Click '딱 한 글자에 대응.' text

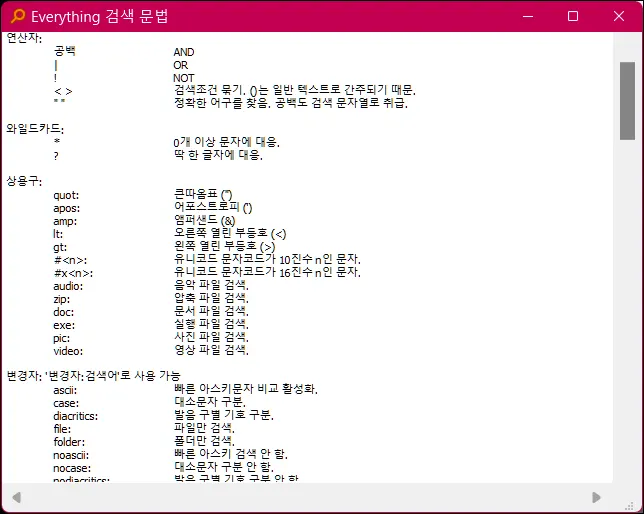218,155
